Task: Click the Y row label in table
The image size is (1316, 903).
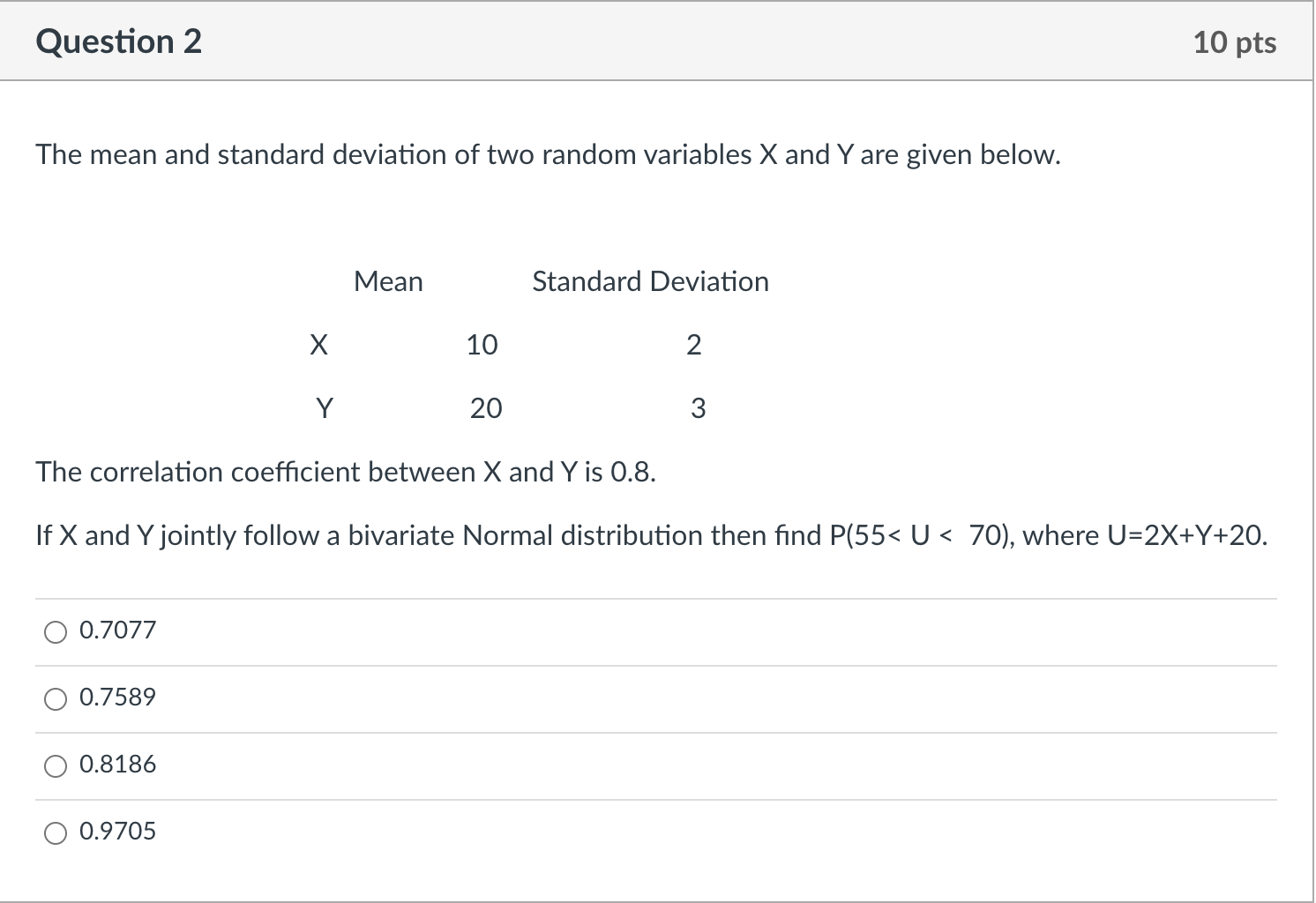Action: tap(324, 407)
